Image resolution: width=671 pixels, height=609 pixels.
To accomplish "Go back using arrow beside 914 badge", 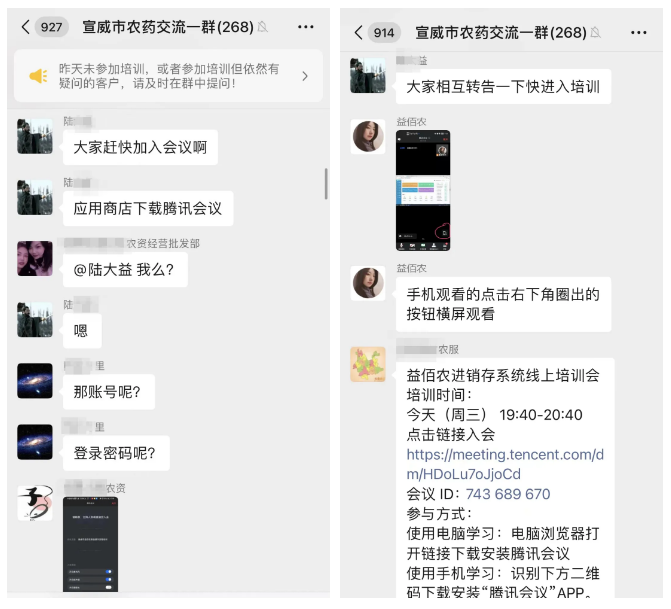I will pyautogui.click(x=359, y=33).
